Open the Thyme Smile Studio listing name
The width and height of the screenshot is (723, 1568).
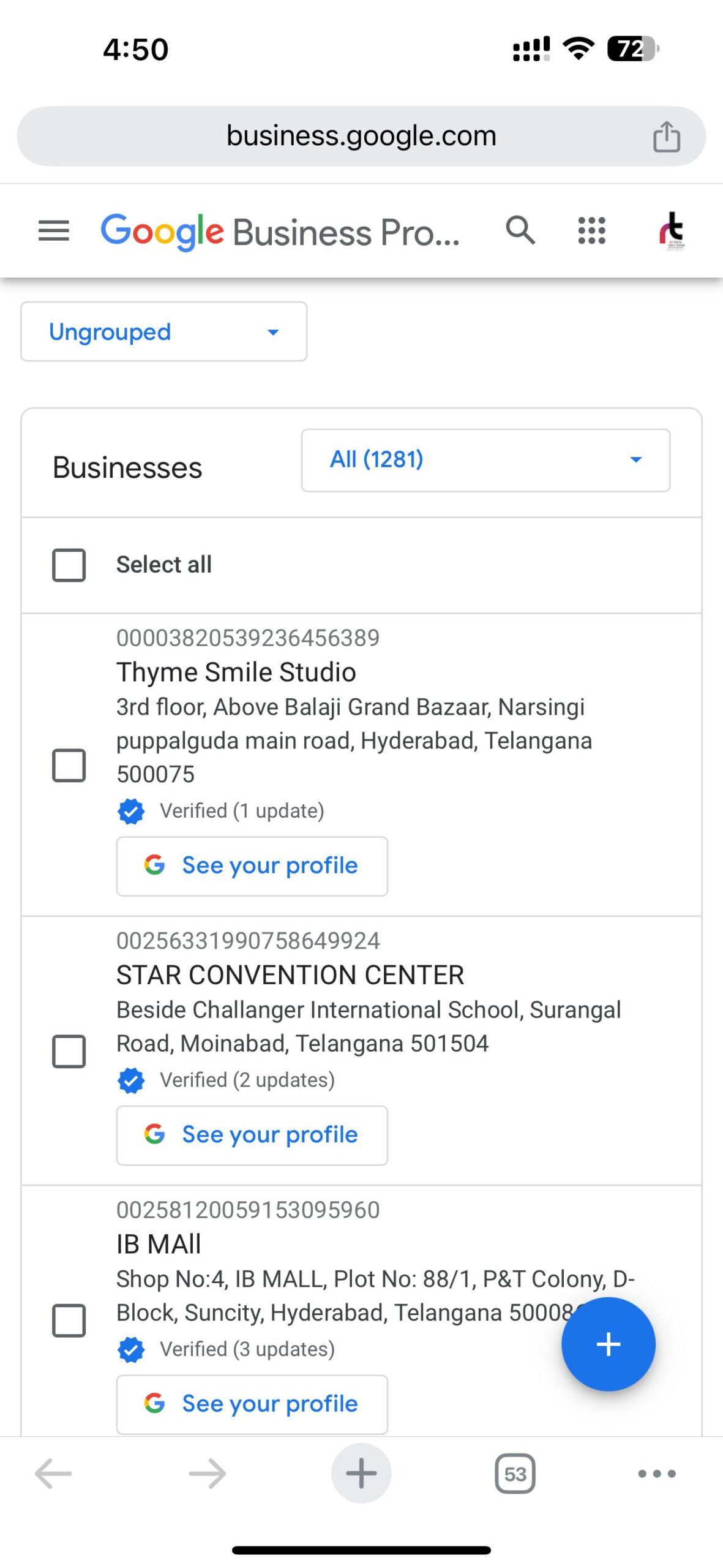pos(236,673)
